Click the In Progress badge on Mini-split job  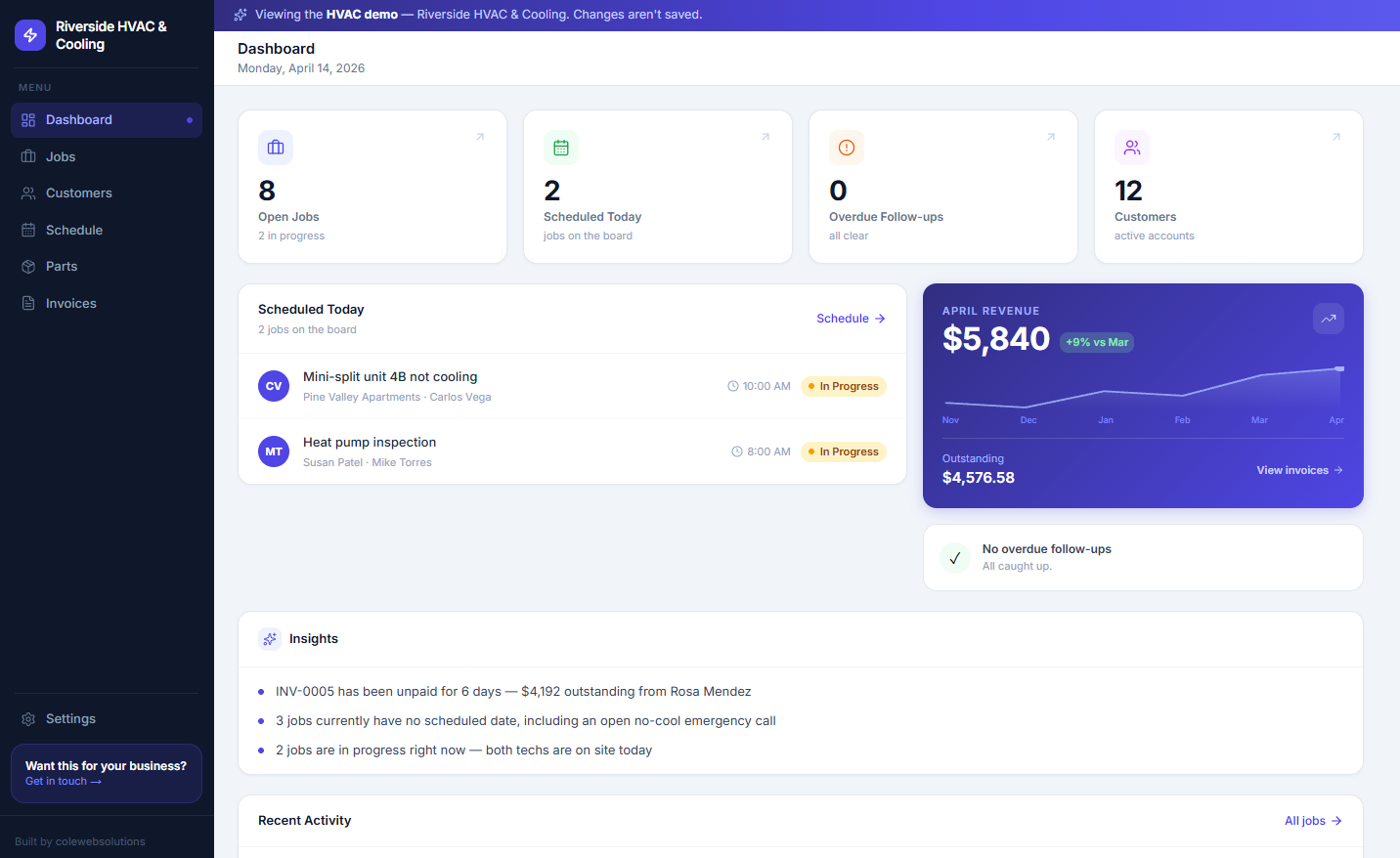(844, 386)
